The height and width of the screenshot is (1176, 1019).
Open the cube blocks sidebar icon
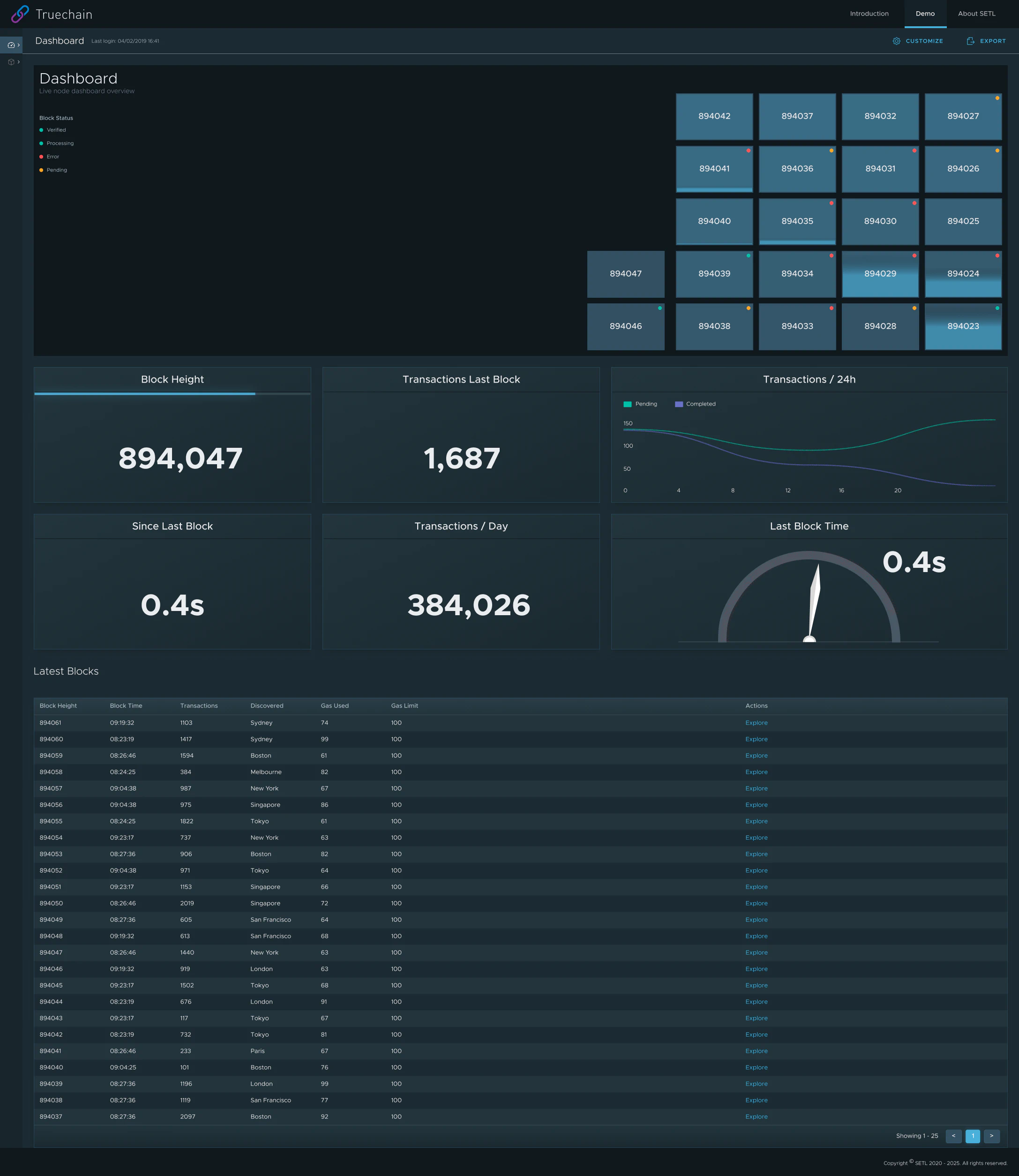(11, 62)
